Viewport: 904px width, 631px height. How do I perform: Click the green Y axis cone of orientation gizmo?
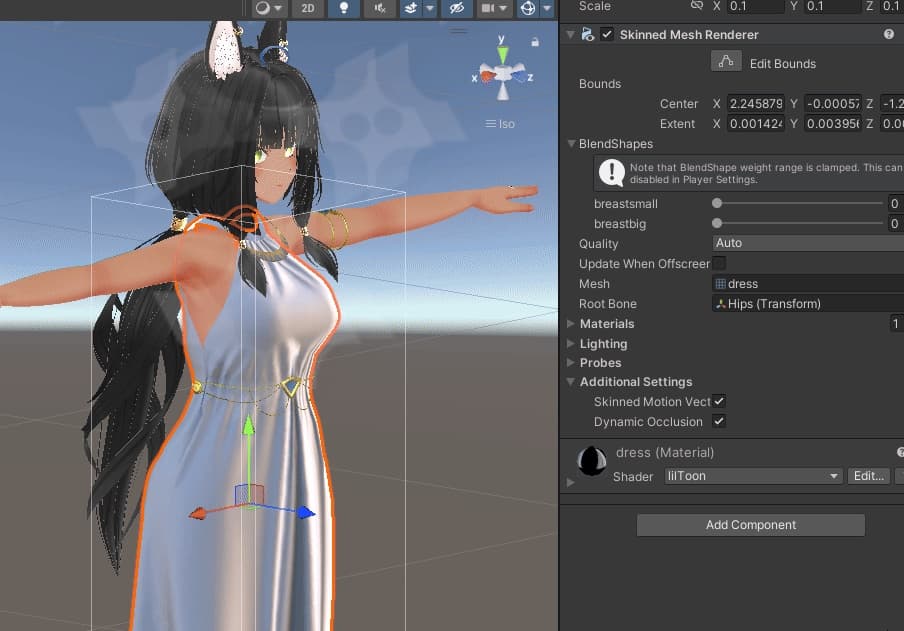pos(503,55)
